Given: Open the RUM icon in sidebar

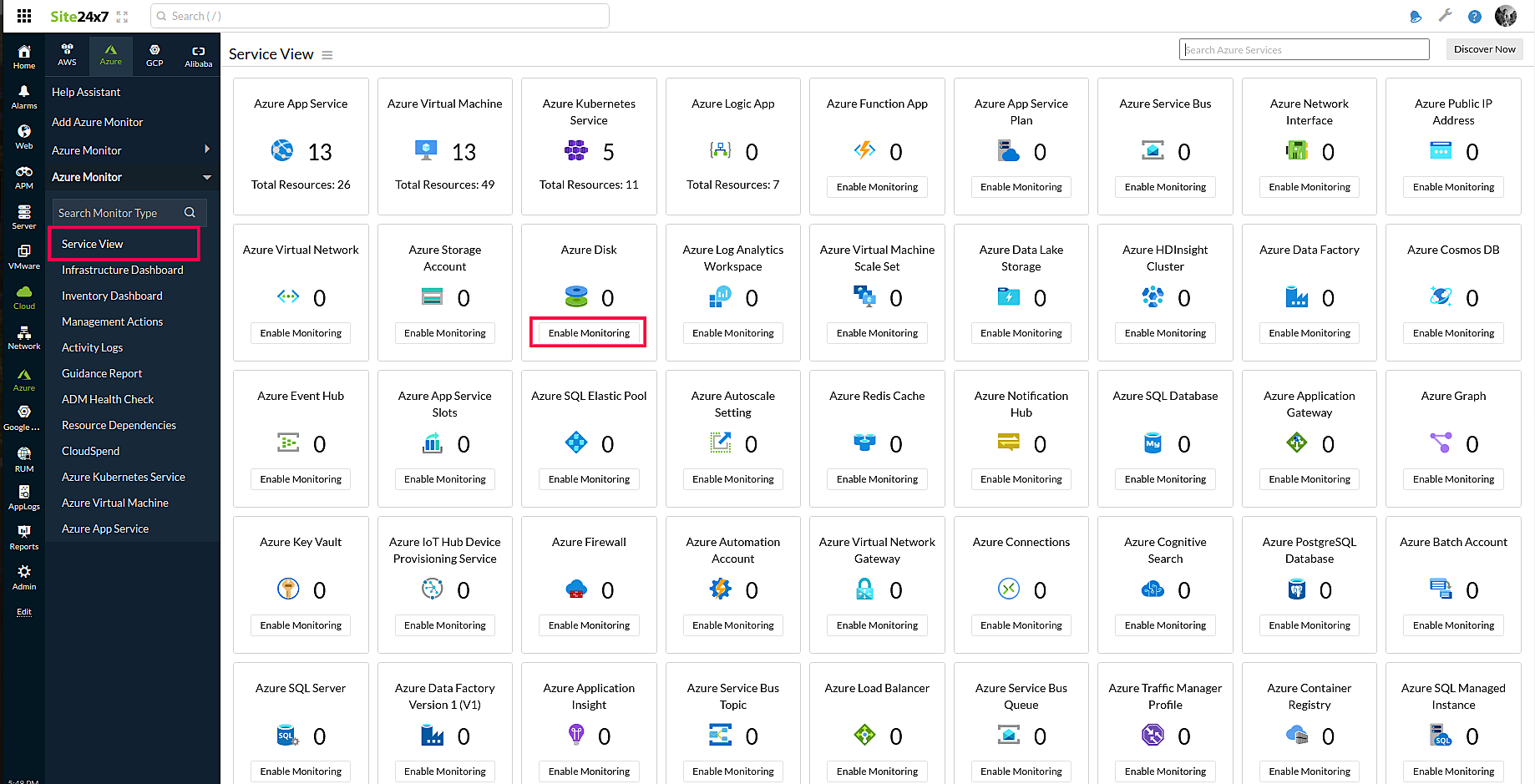Looking at the screenshot, I should click(x=23, y=459).
